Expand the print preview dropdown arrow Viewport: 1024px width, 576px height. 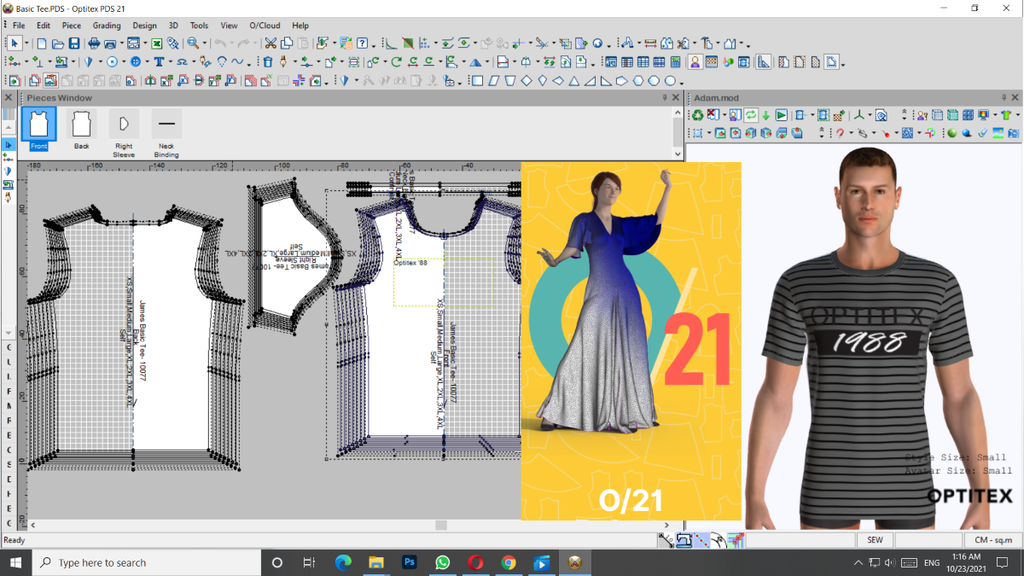click(x=121, y=44)
